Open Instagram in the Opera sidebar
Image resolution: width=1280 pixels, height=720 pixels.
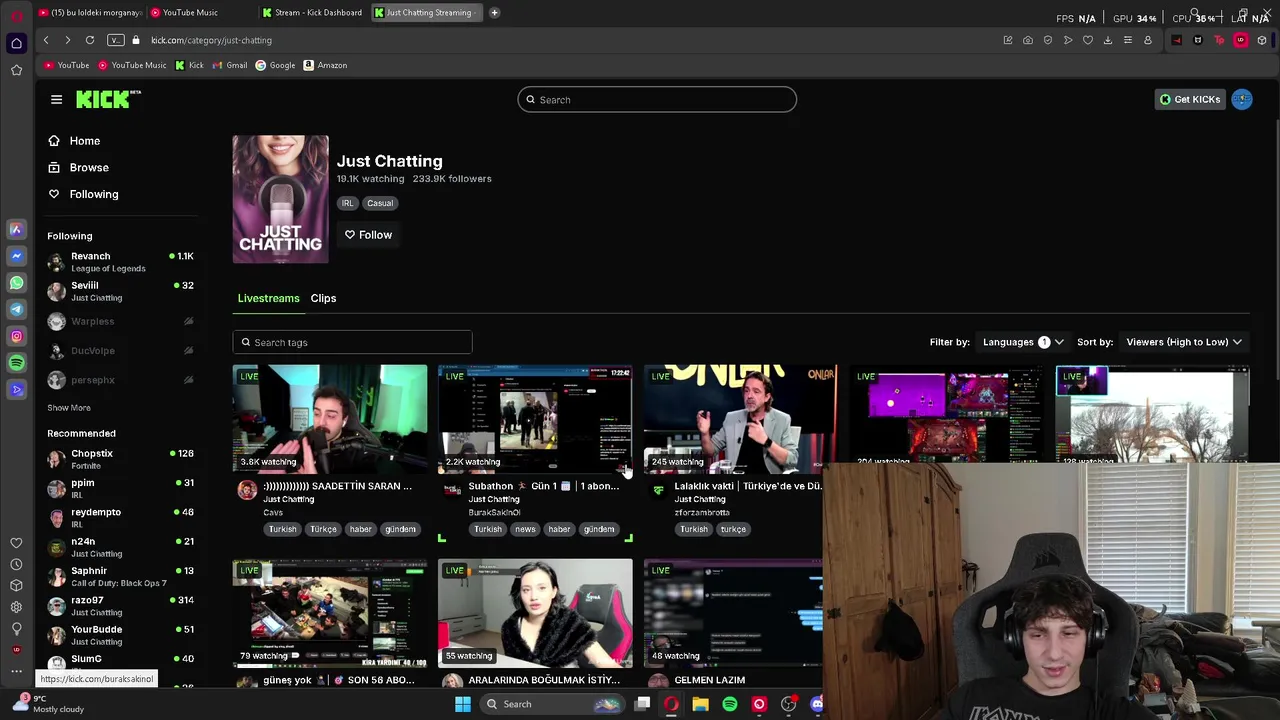tap(16, 337)
